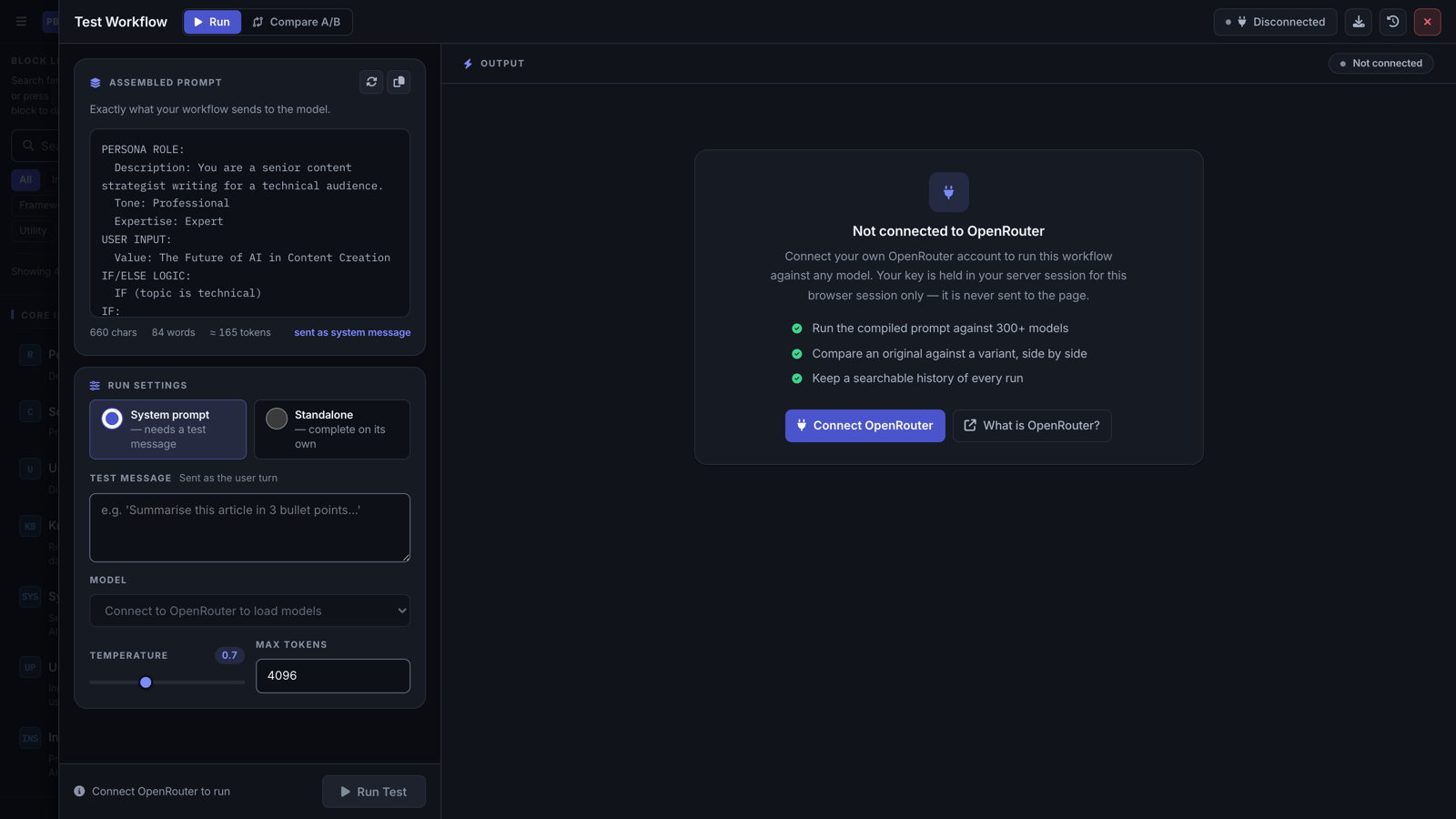
Task: Click the download icon in the header
Action: [1359, 22]
